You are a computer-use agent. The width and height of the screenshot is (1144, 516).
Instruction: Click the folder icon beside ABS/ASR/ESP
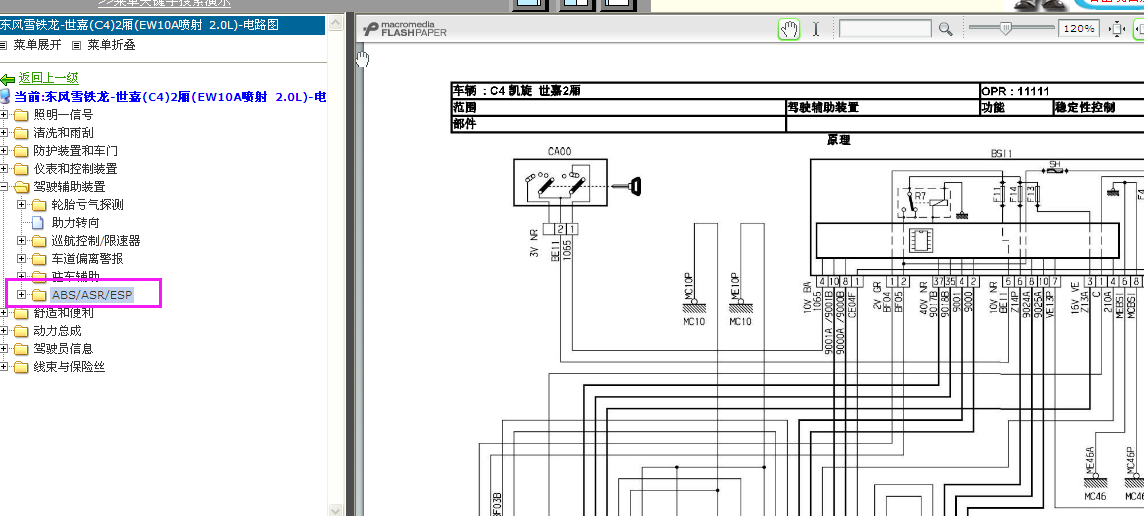pyautogui.click(x=39, y=295)
